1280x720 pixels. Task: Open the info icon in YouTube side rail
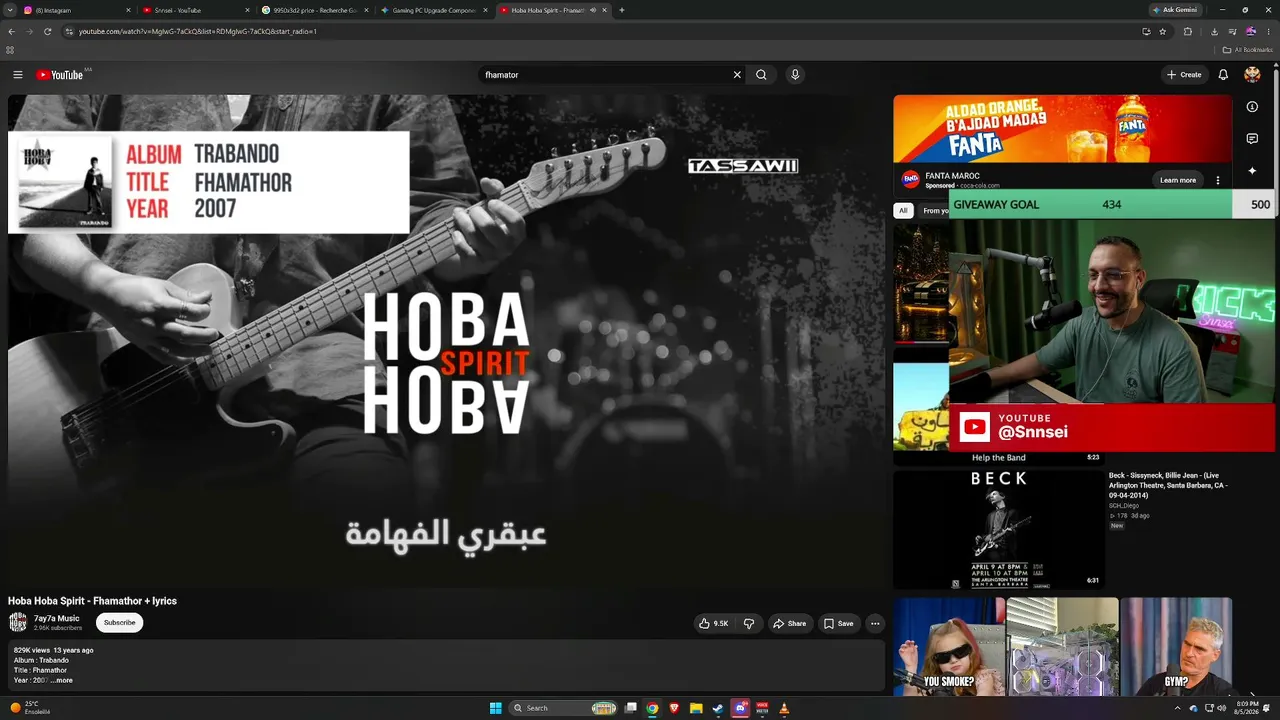[1252, 107]
